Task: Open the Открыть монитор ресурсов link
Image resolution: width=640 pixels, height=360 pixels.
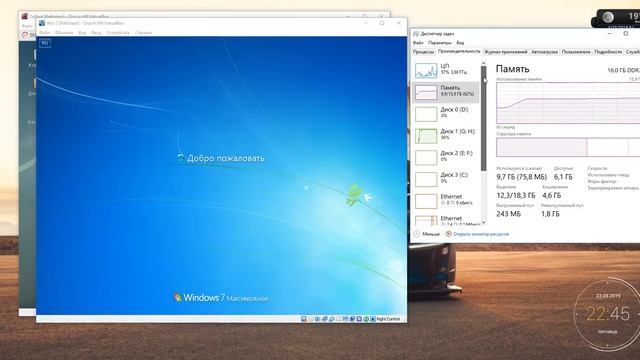Action: (x=481, y=234)
